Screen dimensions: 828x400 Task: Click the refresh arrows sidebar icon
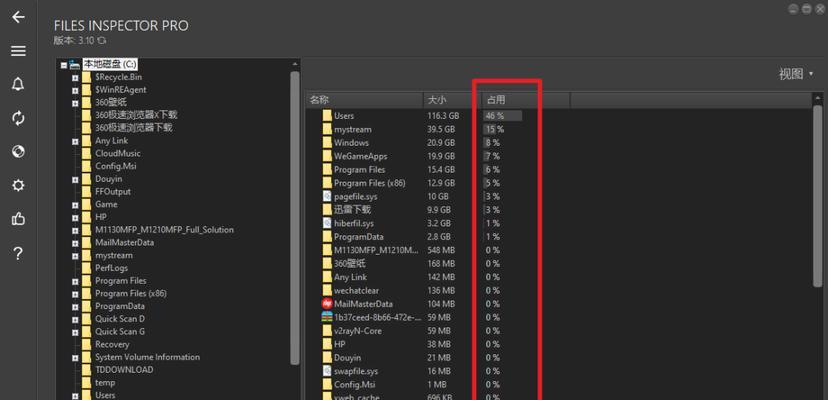pos(18,118)
